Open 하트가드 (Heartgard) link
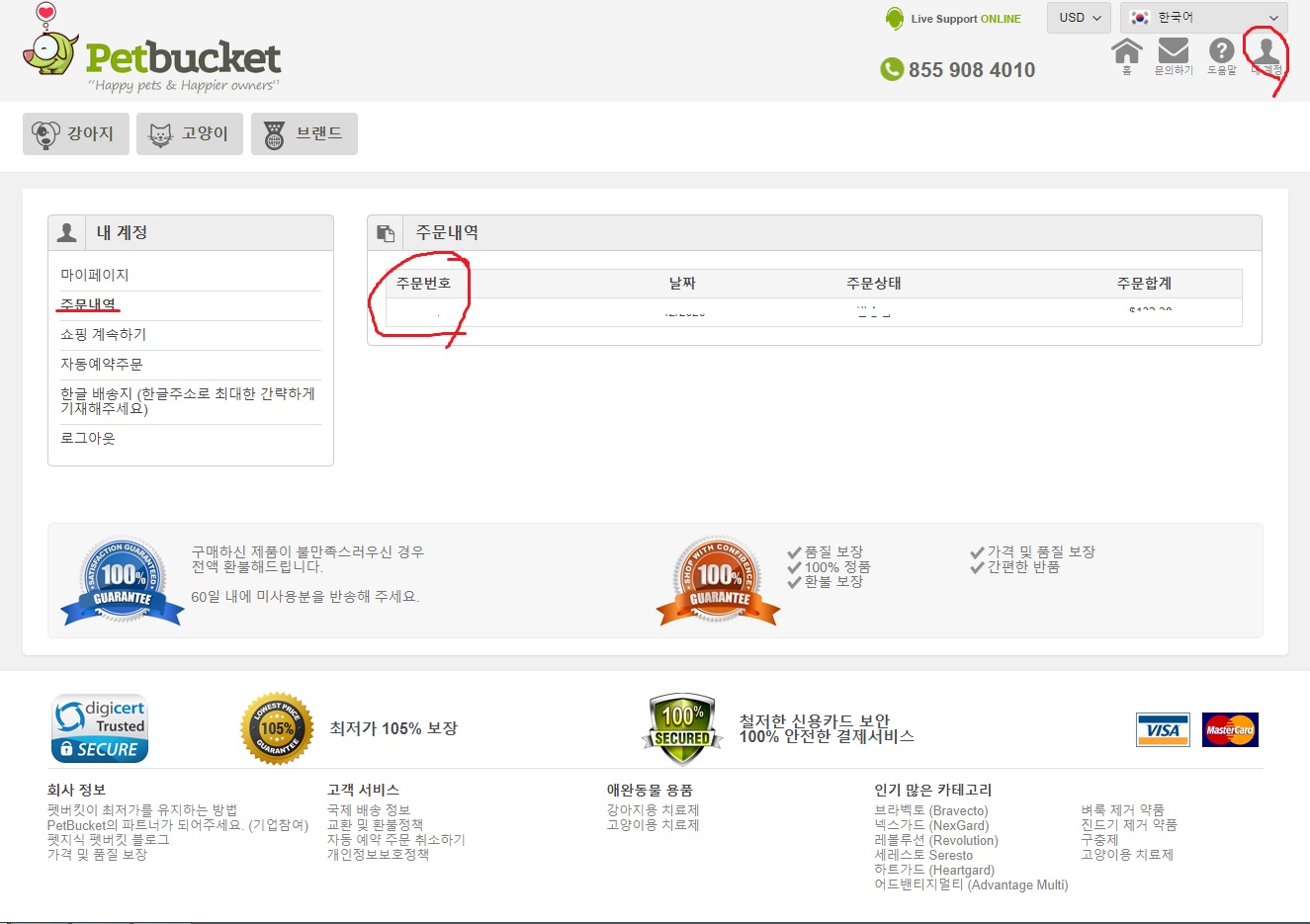Screen dimensions: 1310x924 click(934, 870)
